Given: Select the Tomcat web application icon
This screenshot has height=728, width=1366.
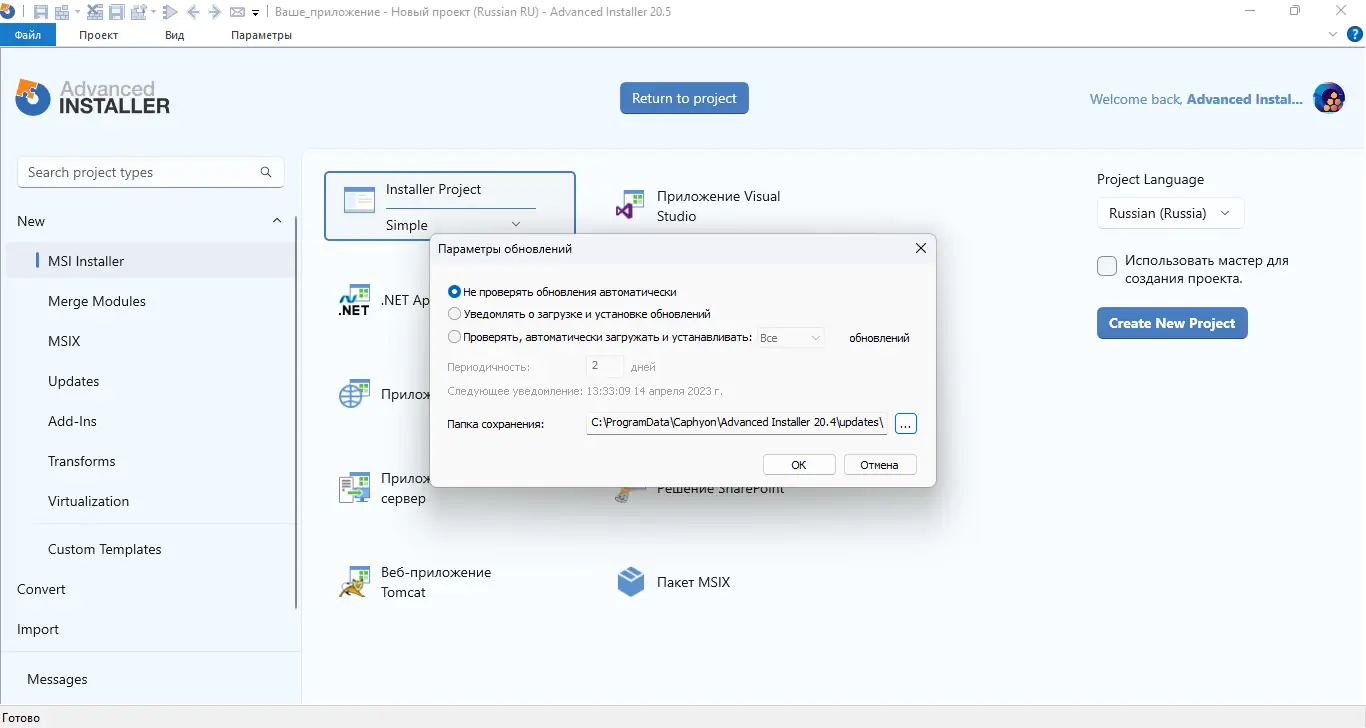Looking at the screenshot, I should (x=354, y=580).
